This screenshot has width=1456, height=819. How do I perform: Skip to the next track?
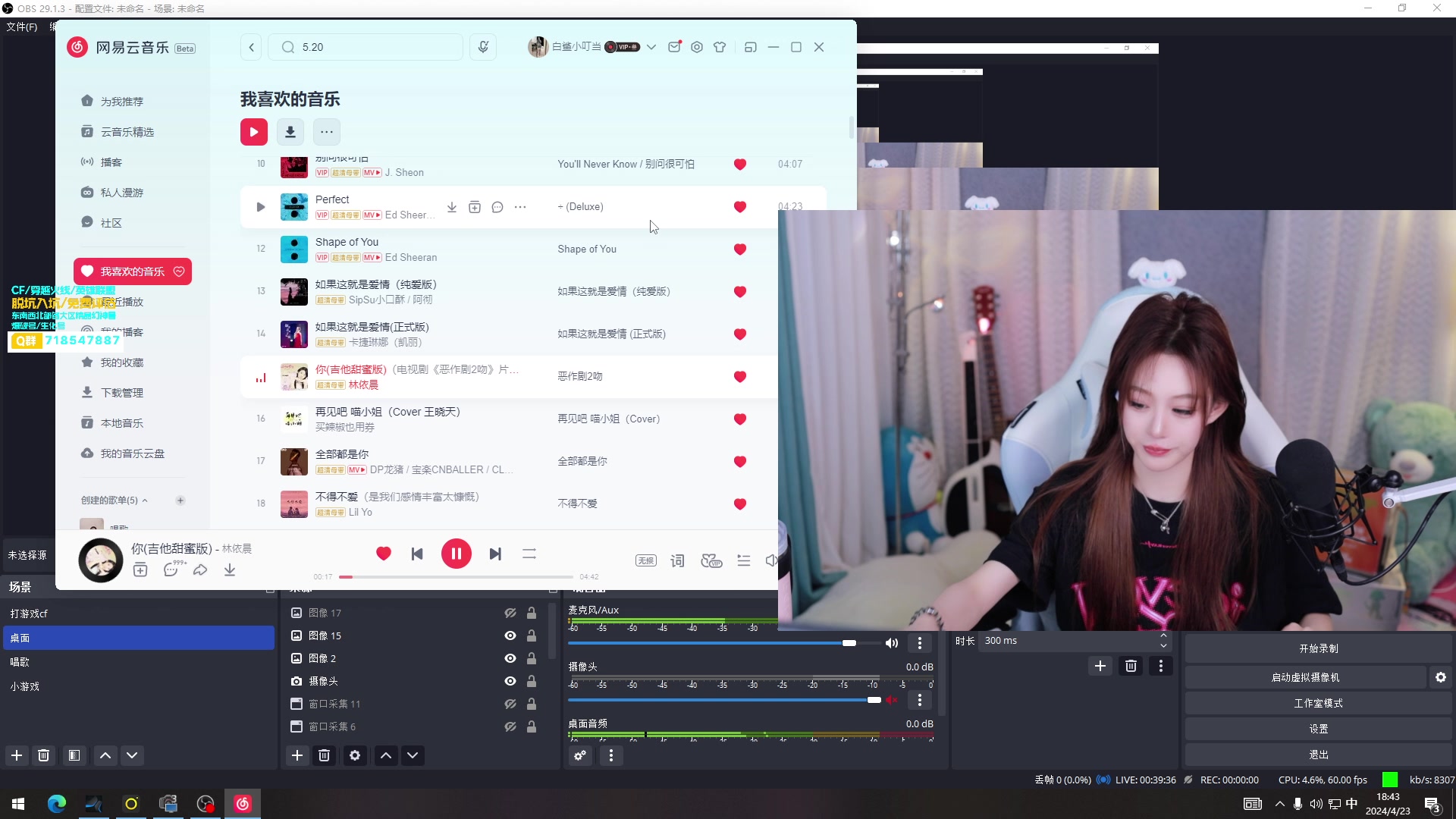coord(495,554)
